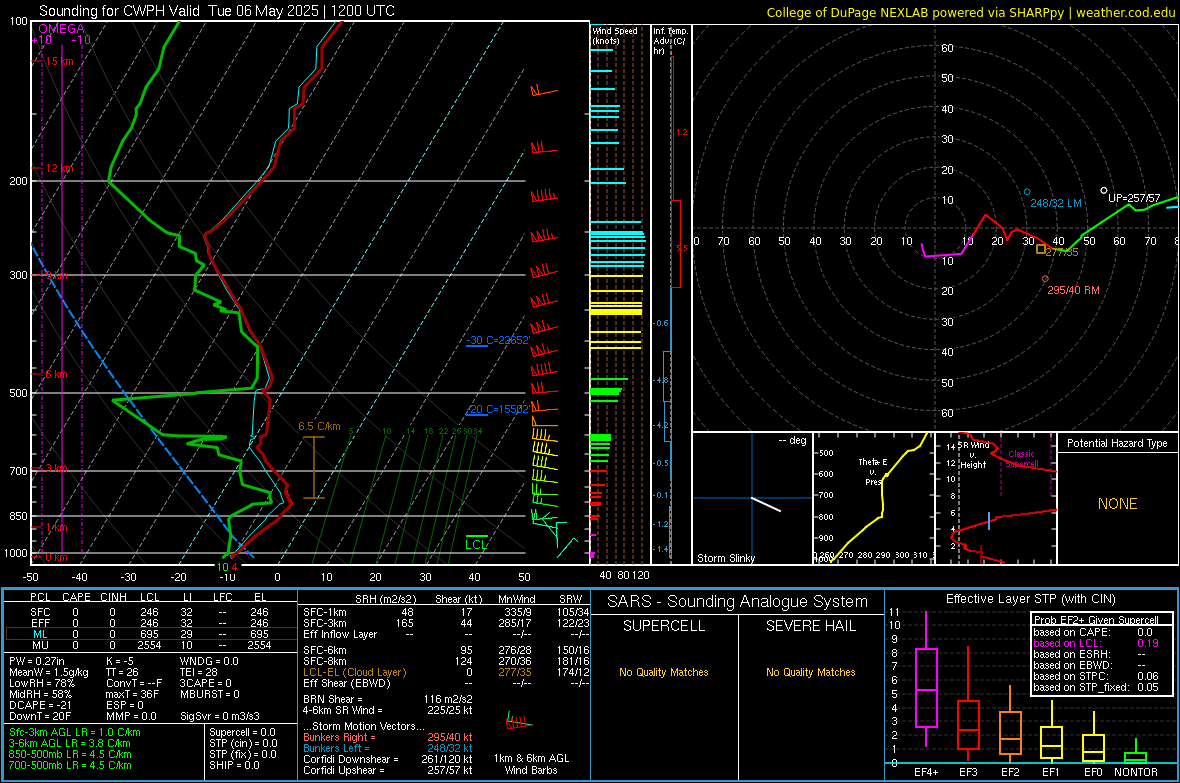Click the SFC-6km shear row

[x=446, y=650]
